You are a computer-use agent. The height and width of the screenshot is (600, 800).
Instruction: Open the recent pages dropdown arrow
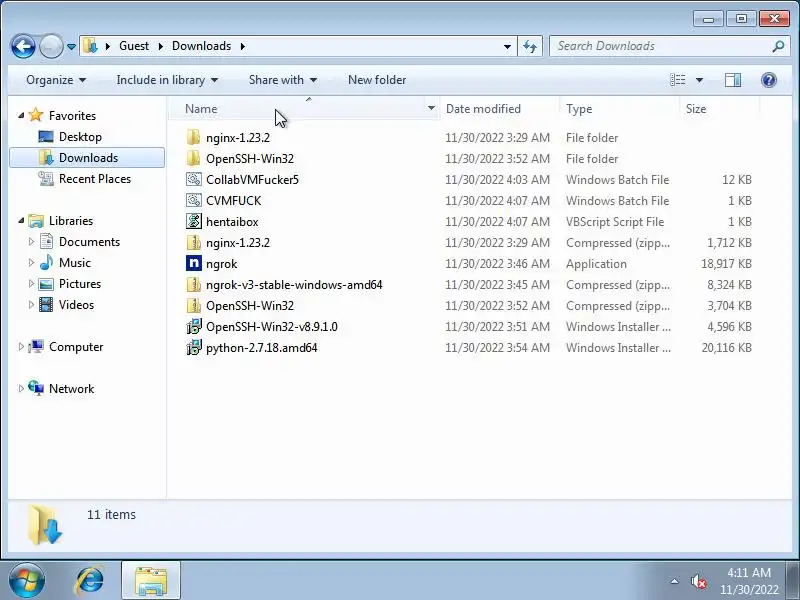click(71, 47)
